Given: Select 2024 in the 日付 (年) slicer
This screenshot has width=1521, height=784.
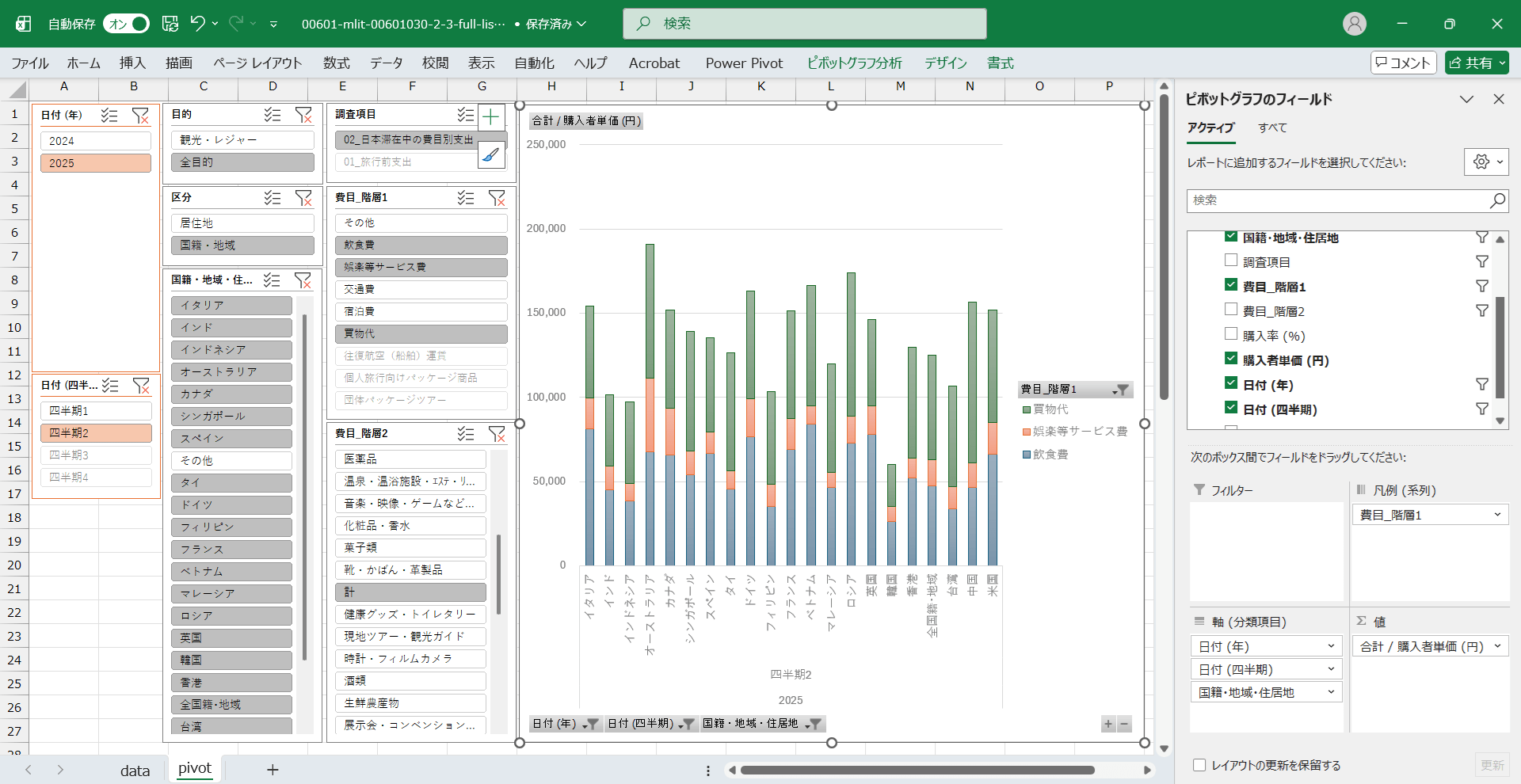Looking at the screenshot, I should (x=96, y=141).
